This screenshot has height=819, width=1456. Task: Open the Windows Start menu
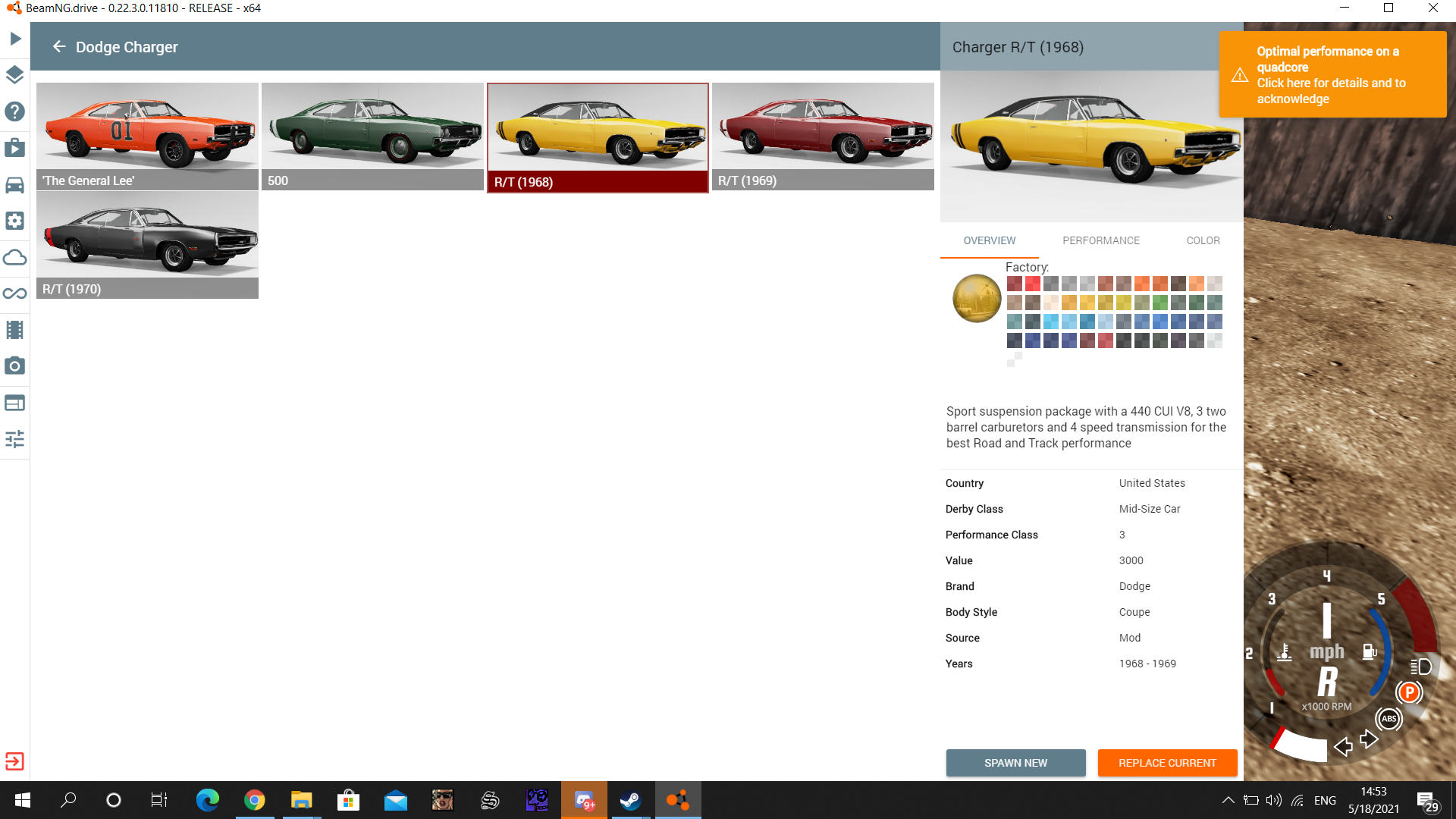22,800
